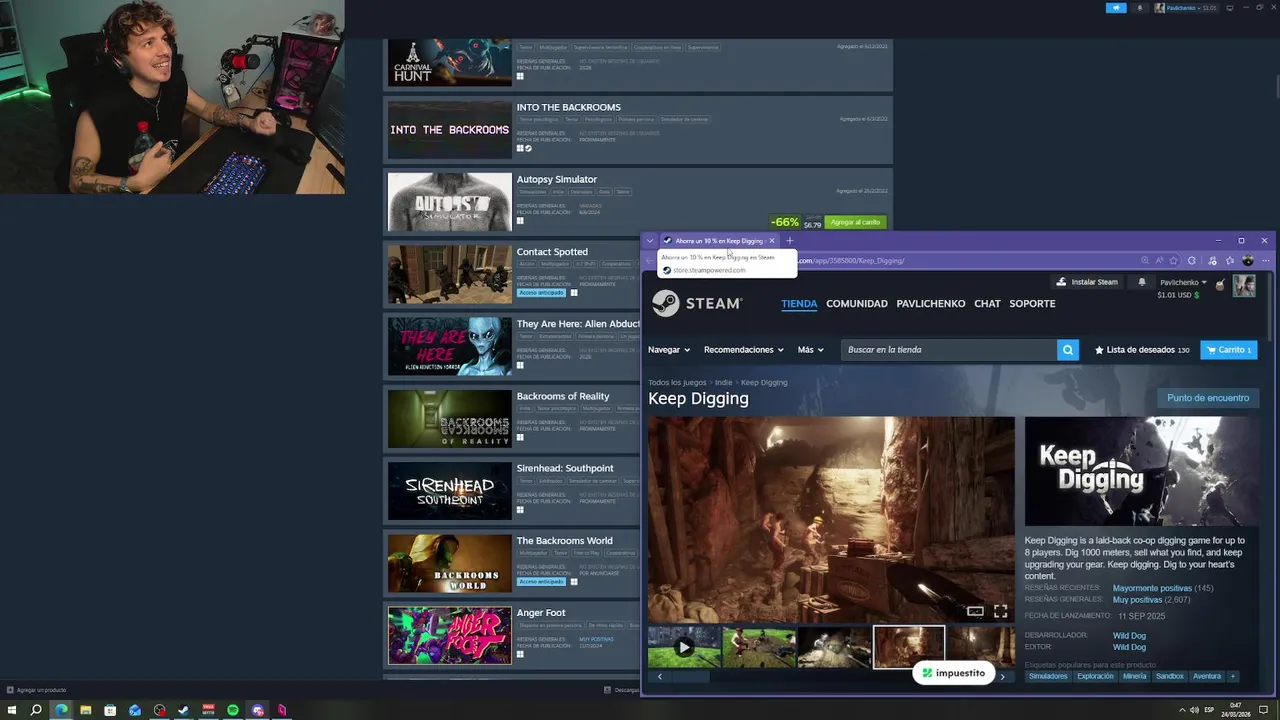Open Lista de deseados wishlist
1280x720 pixels.
pyautogui.click(x=1142, y=350)
